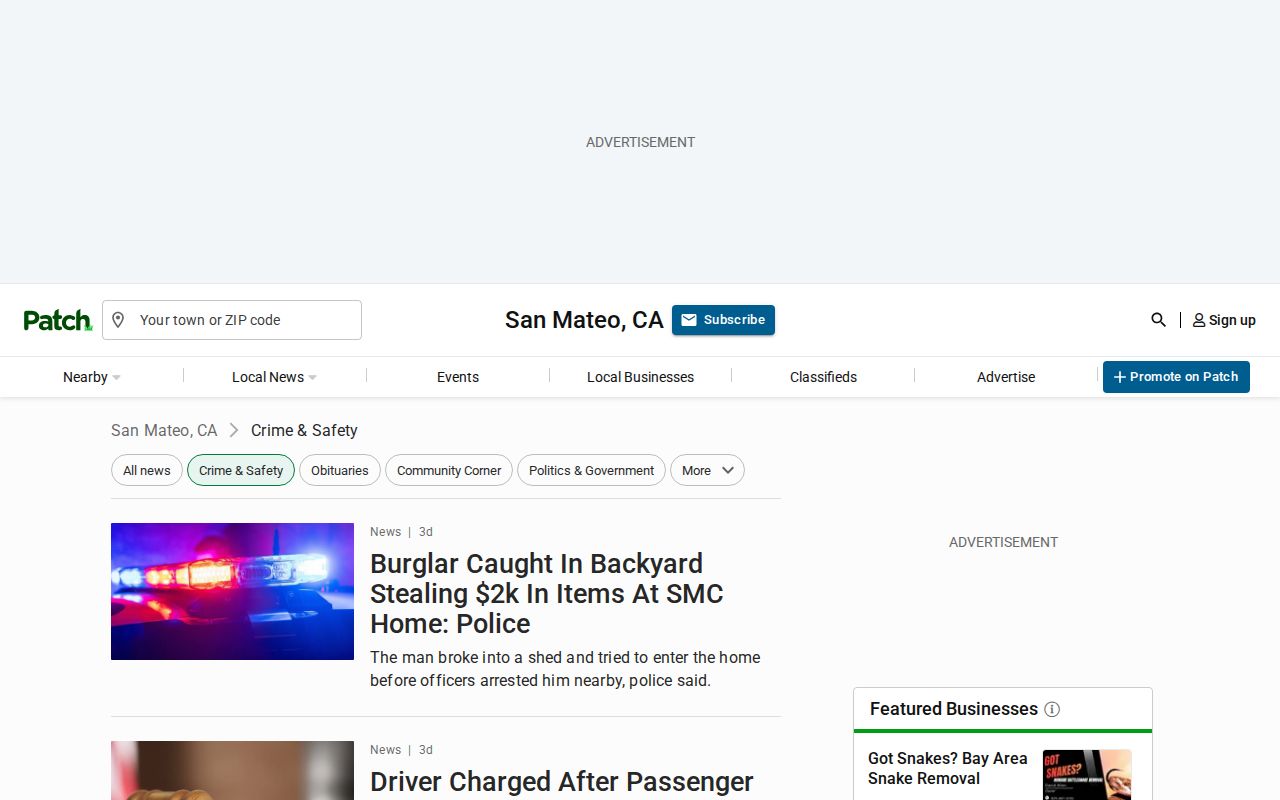Open Burglar Caught In Backyard article headline
The width and height of the screenshot is (1280, 800).
pyautogui.click(x=546, y=593)
